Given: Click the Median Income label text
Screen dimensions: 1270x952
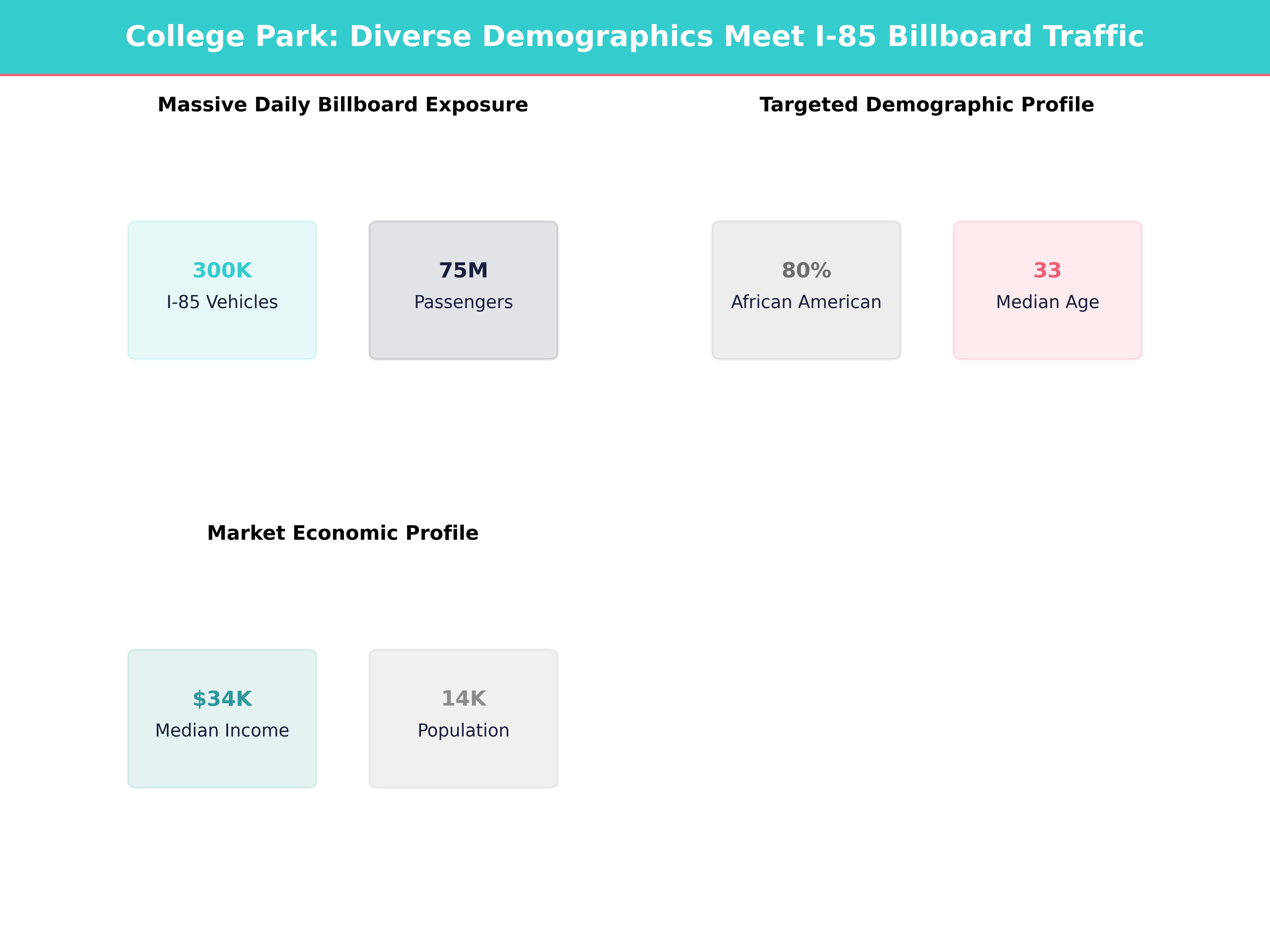Looking at the screenshot, I should point(222,730).
